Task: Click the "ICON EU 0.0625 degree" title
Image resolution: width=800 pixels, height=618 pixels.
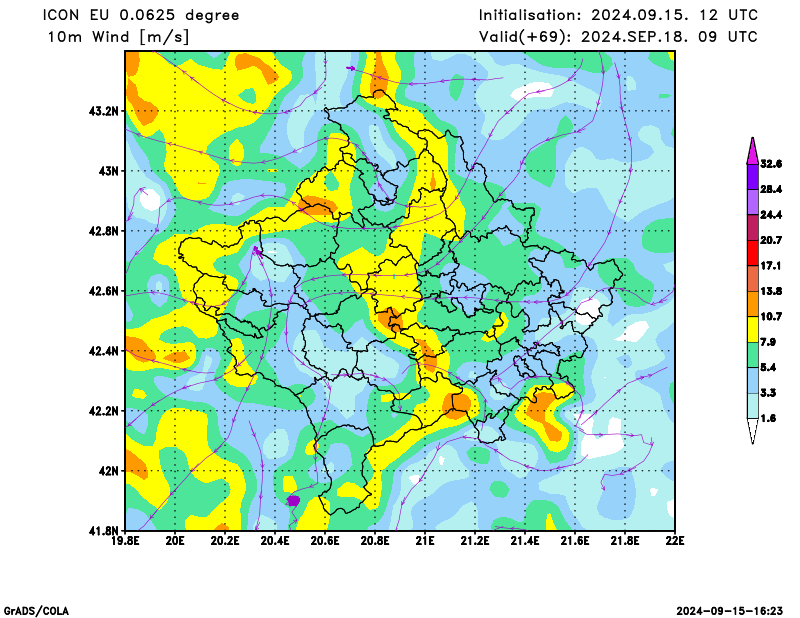Action: (141, 15)
